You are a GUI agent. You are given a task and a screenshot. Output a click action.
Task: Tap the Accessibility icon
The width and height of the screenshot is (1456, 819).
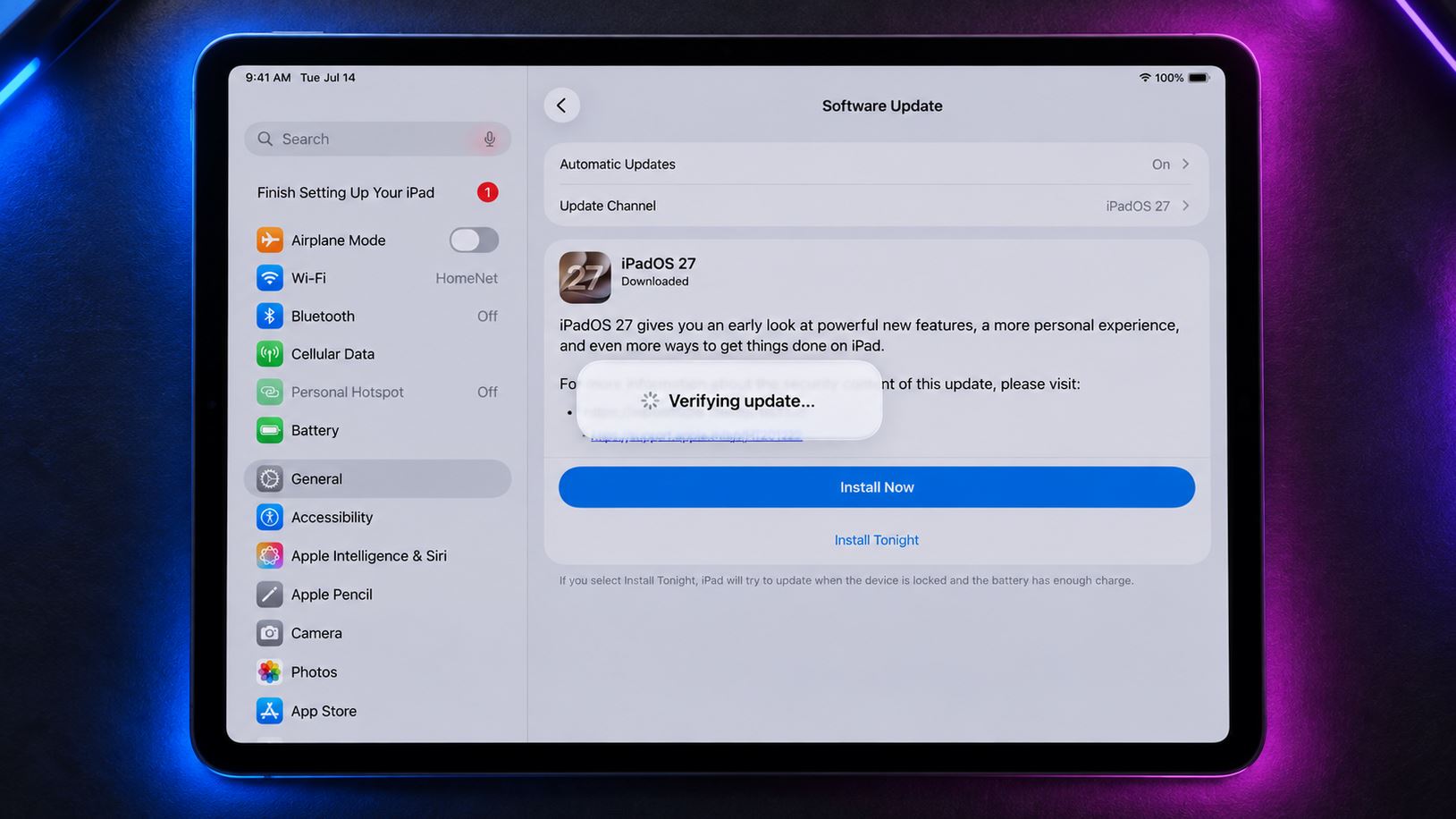pyautogui.click(x=269, y=517)
